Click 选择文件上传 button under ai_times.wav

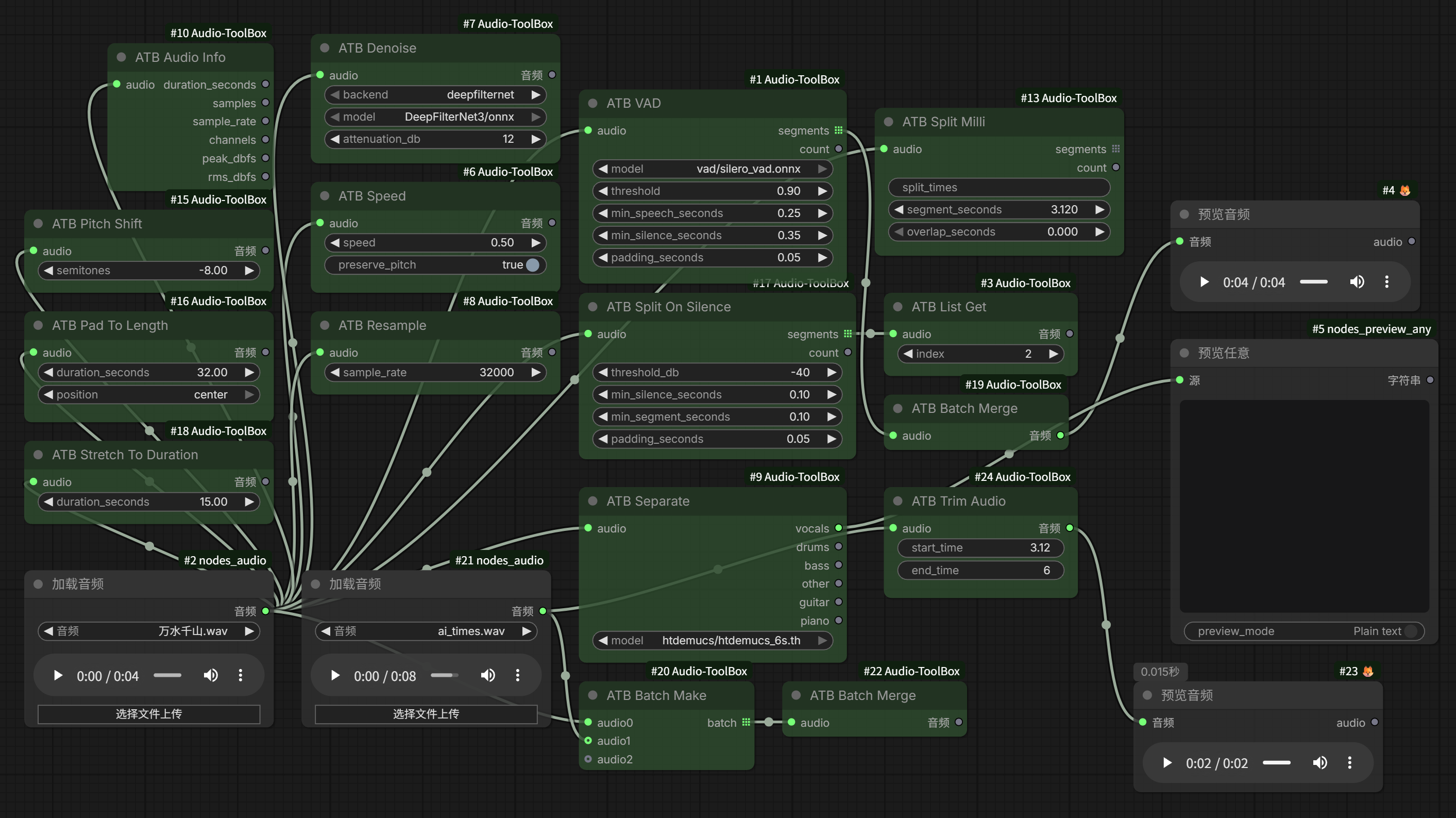point(426,714)
